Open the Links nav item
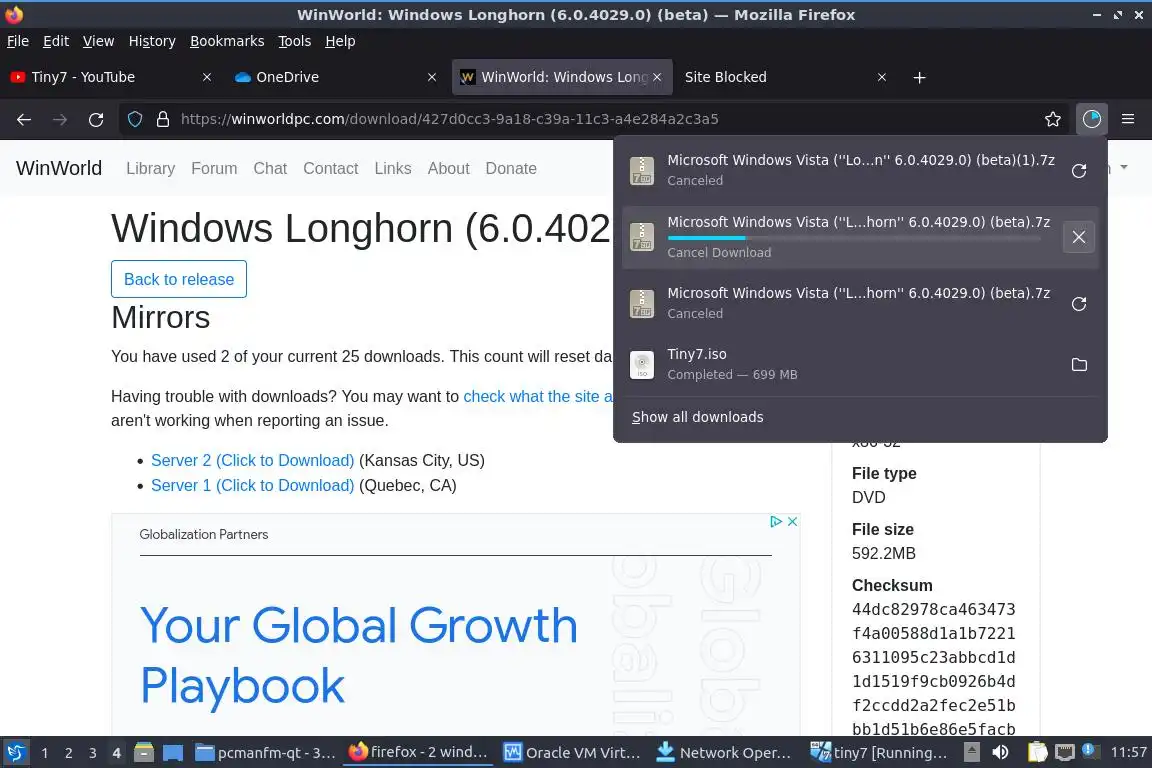This screenshot has width=1152, height=768. coord(393,168)
